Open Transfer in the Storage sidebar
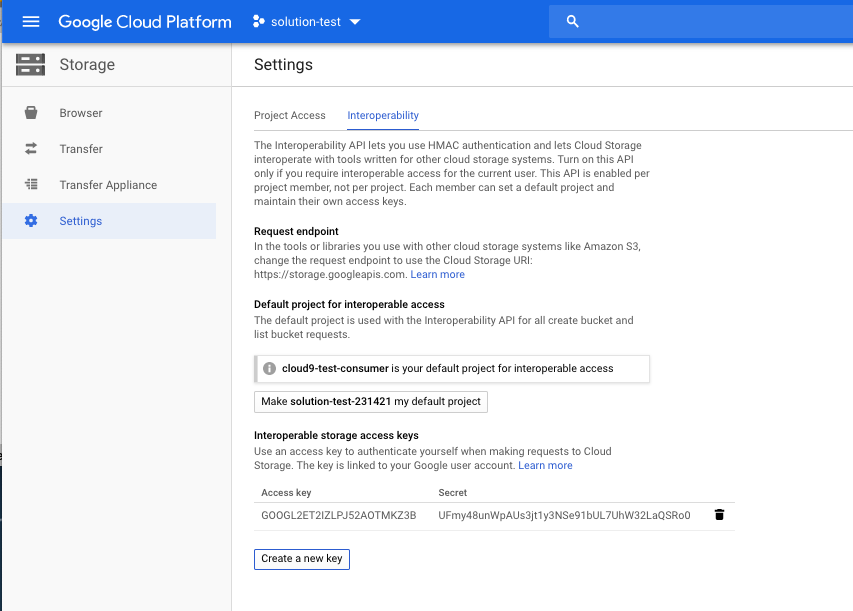853x611 pixels. [x=109, y=149]
